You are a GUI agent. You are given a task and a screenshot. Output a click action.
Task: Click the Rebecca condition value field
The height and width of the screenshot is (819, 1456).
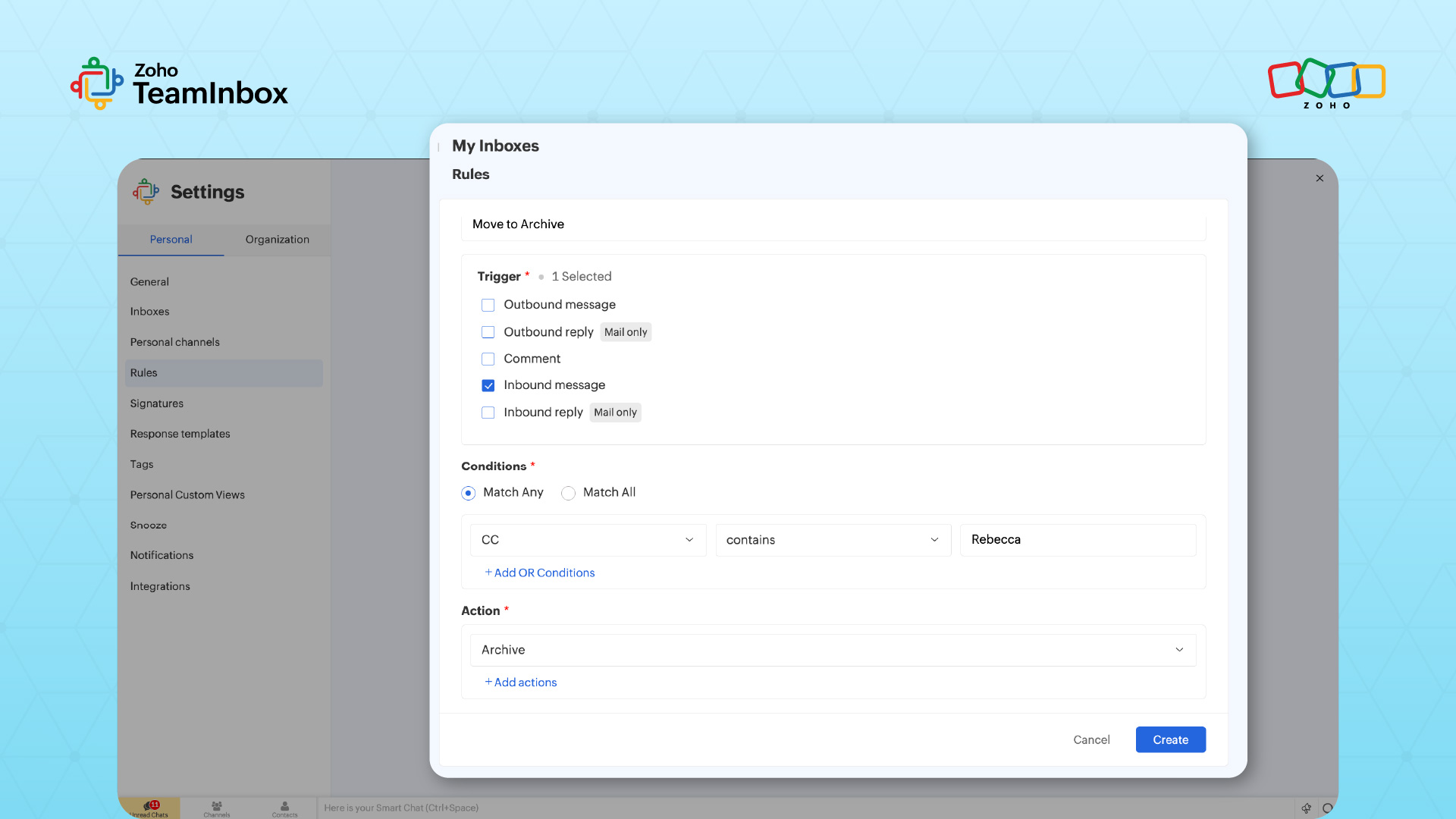click(x=1077, y=540)
